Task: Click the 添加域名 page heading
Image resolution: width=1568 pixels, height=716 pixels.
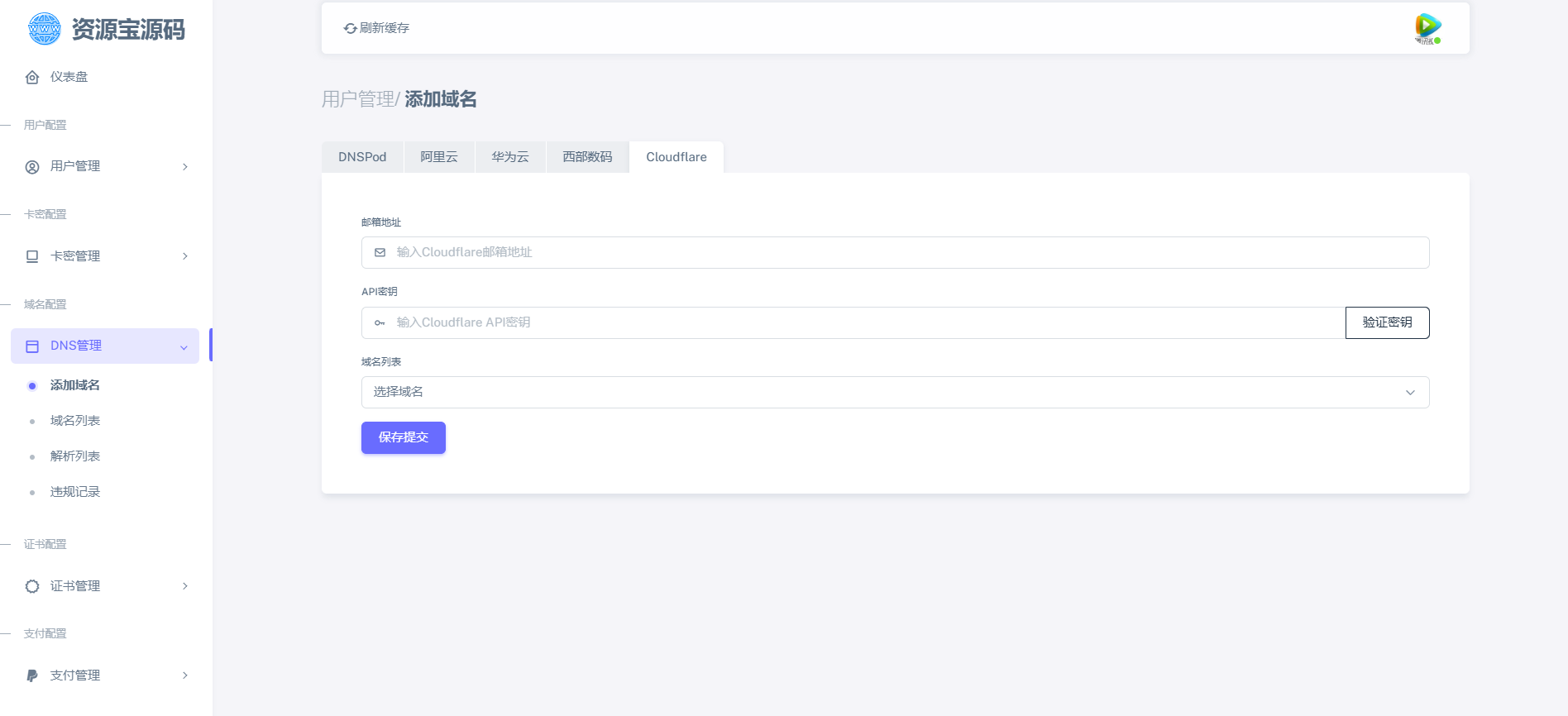Action: pos(441,99)
